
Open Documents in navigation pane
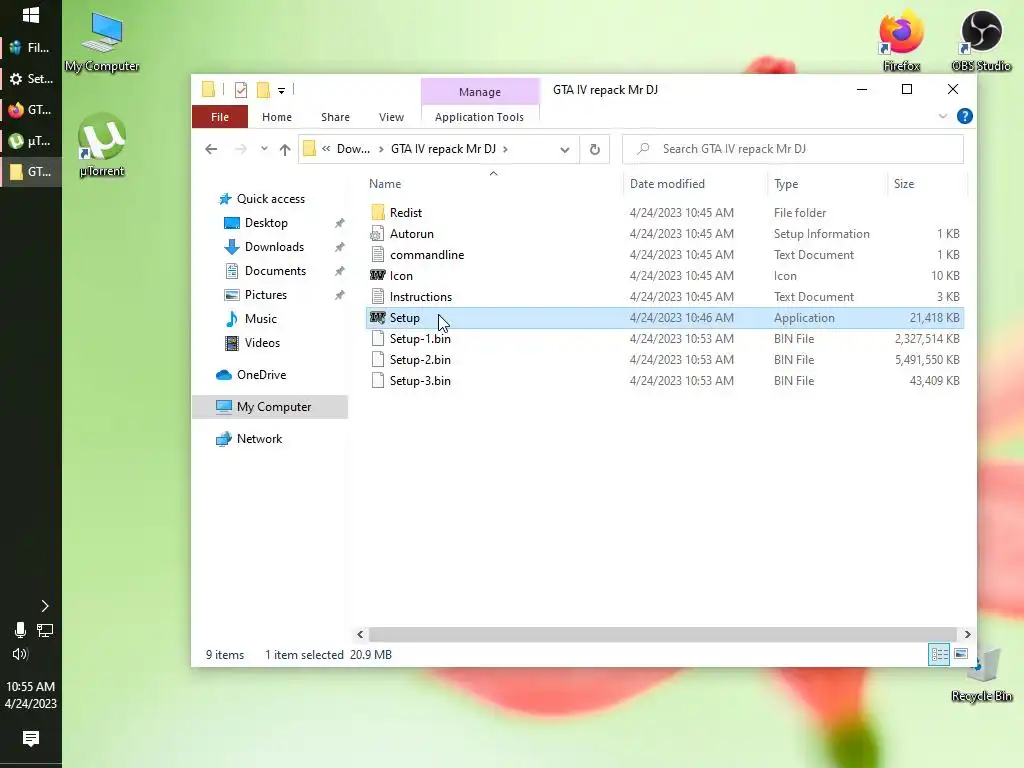275,270
